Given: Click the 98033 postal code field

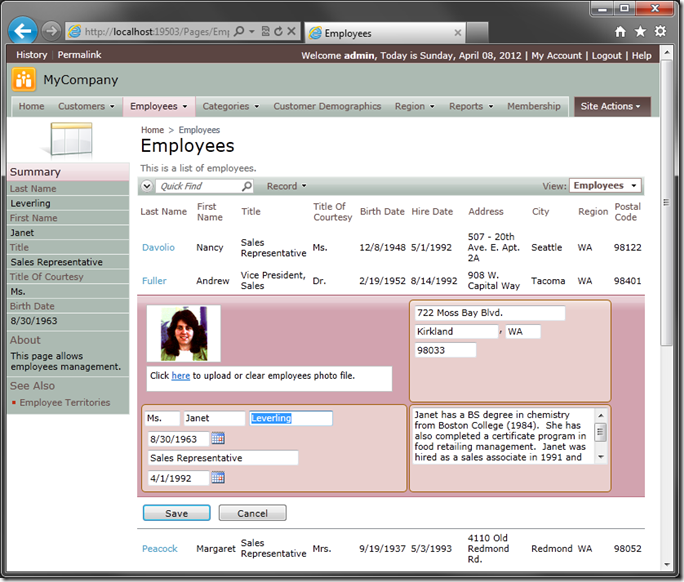Looking at the screenshot, I should point(445,350).
